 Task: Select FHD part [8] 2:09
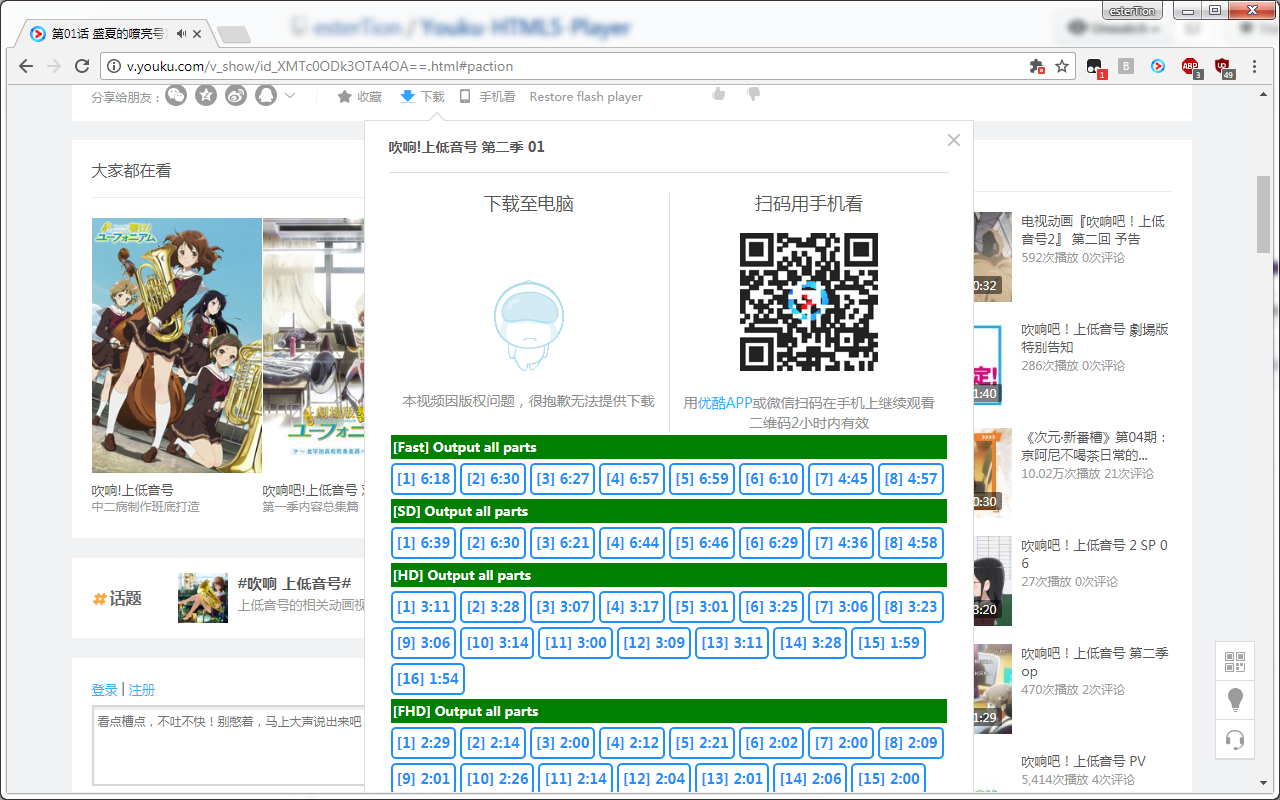[911, 743]
